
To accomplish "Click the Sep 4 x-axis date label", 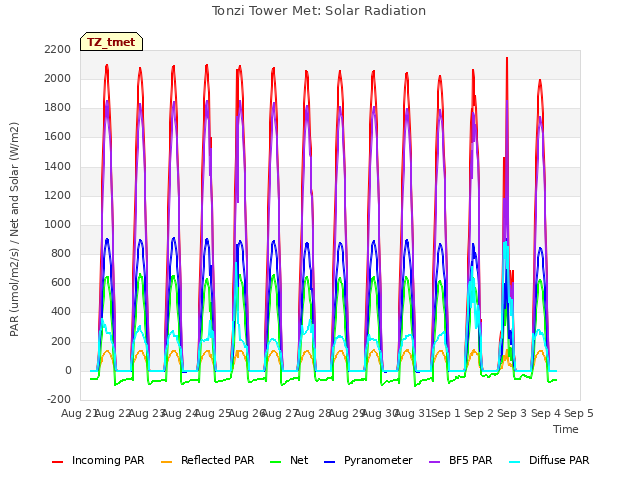I will click(x=546, y=413).
